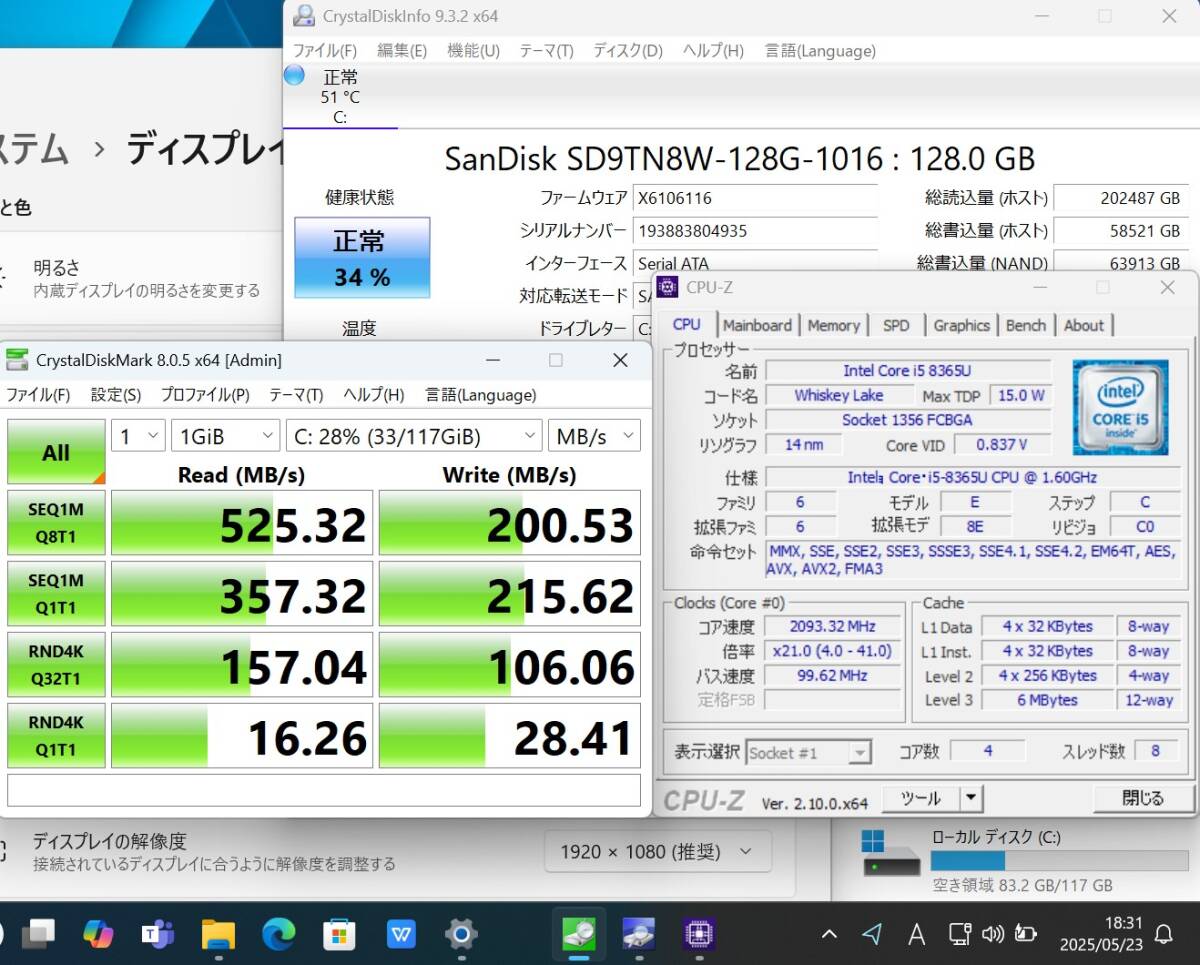
Task: Open CrystalDiskMark 言語(Language) menu
Action: (x=481, y=395)
